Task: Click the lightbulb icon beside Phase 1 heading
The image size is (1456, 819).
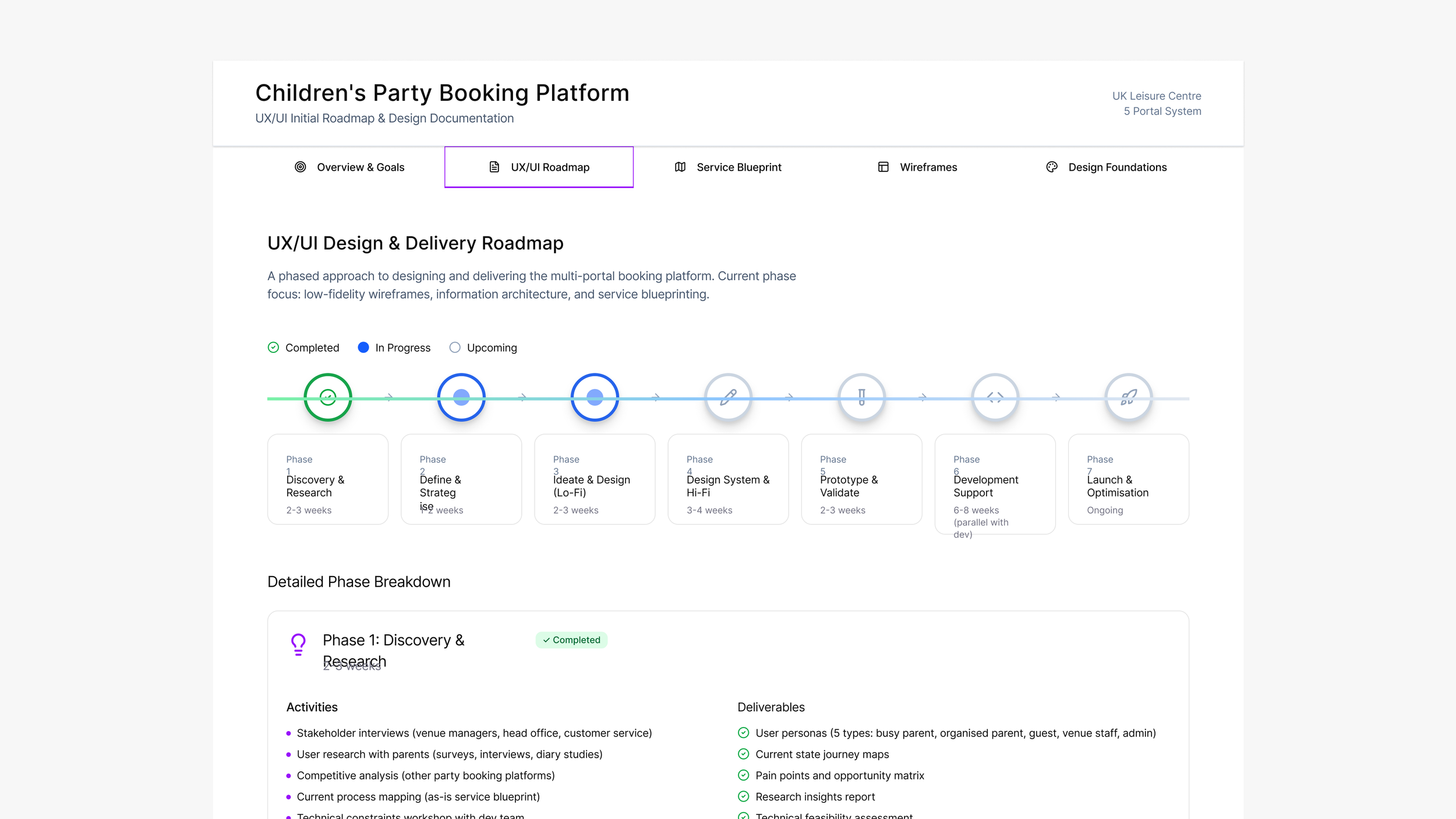Action: pos(298,645)
